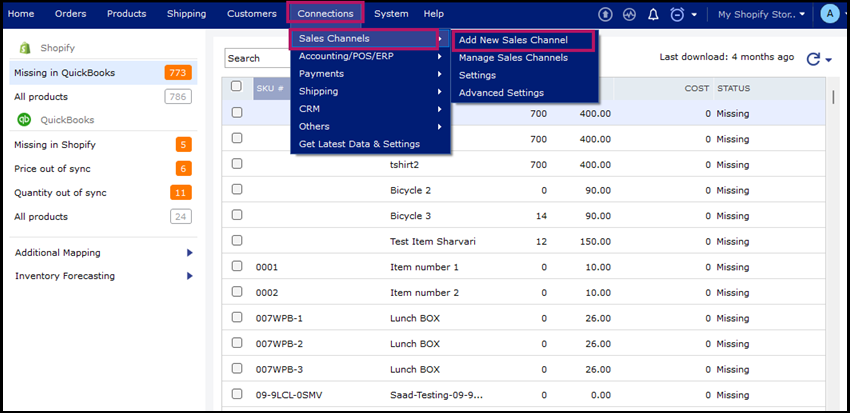
Task: Open the notifications bell
Action: pos(653,14)
